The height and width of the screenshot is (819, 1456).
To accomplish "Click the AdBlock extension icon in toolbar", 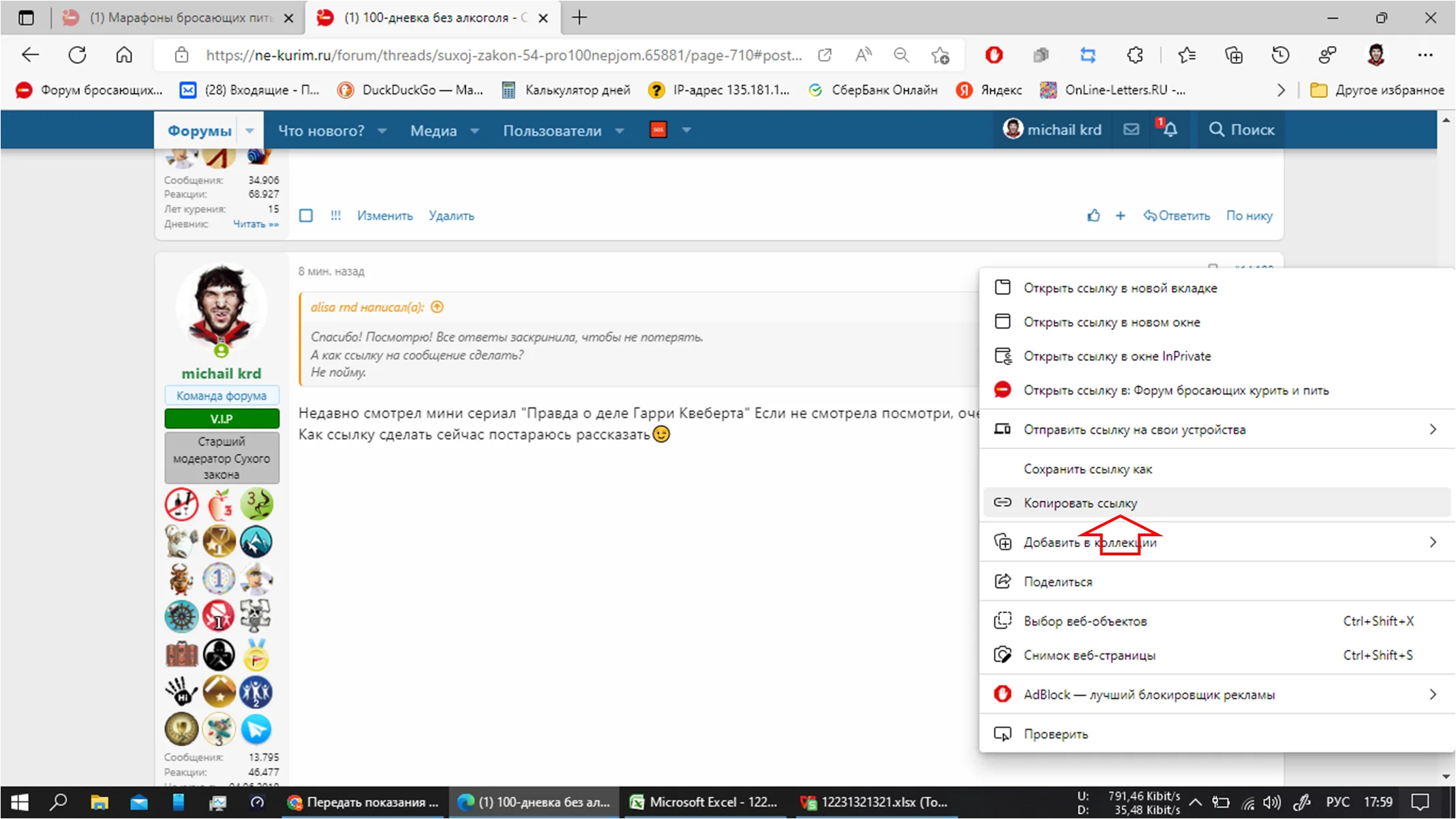I will [994, 55].
